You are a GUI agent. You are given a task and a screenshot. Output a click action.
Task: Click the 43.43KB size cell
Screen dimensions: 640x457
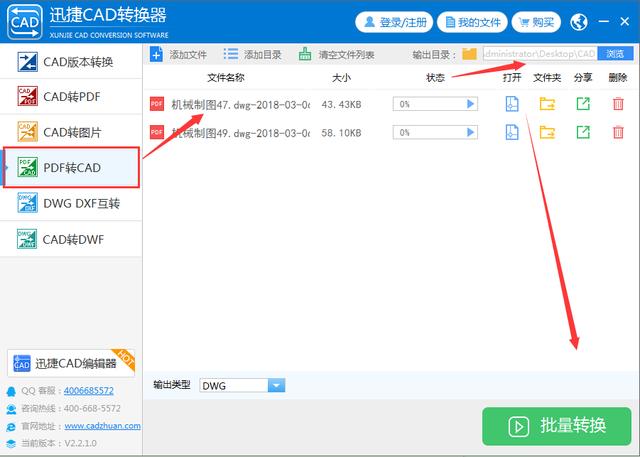[341, 104]
